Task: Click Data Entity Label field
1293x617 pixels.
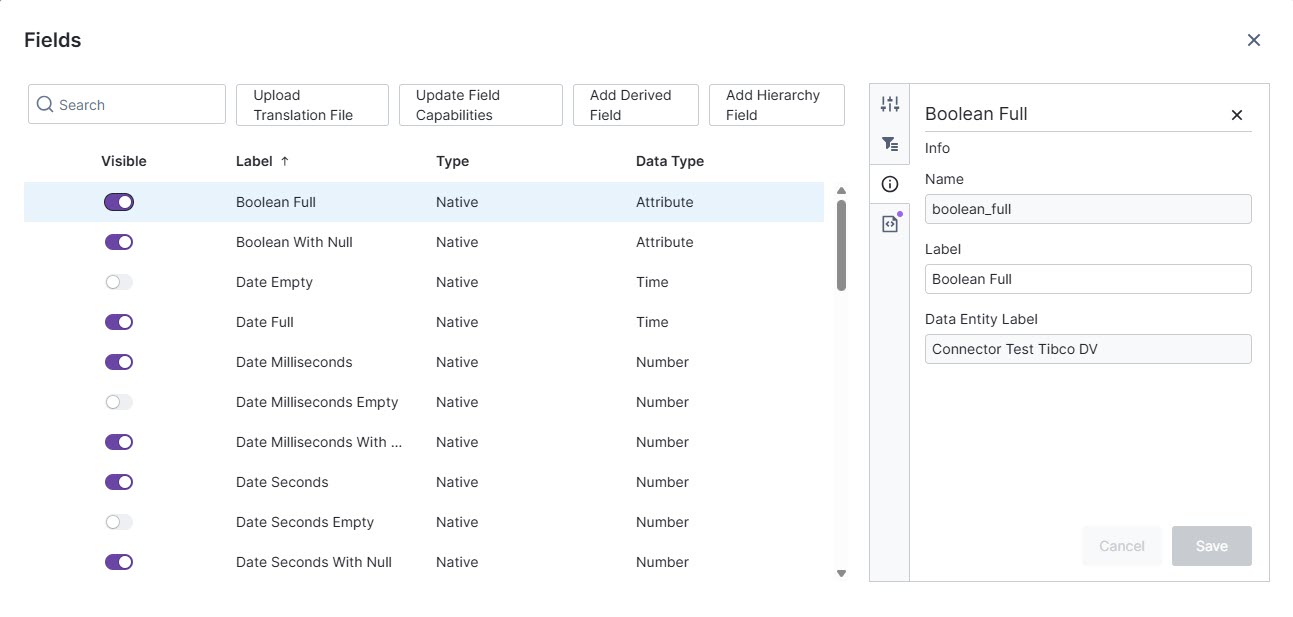Action: (1088, 349)
